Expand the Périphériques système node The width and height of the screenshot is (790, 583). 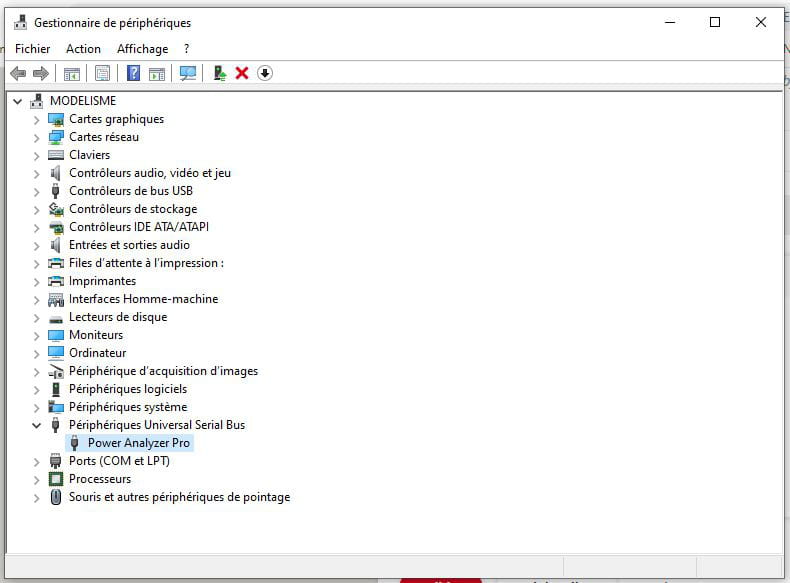(x=36, y=408)
